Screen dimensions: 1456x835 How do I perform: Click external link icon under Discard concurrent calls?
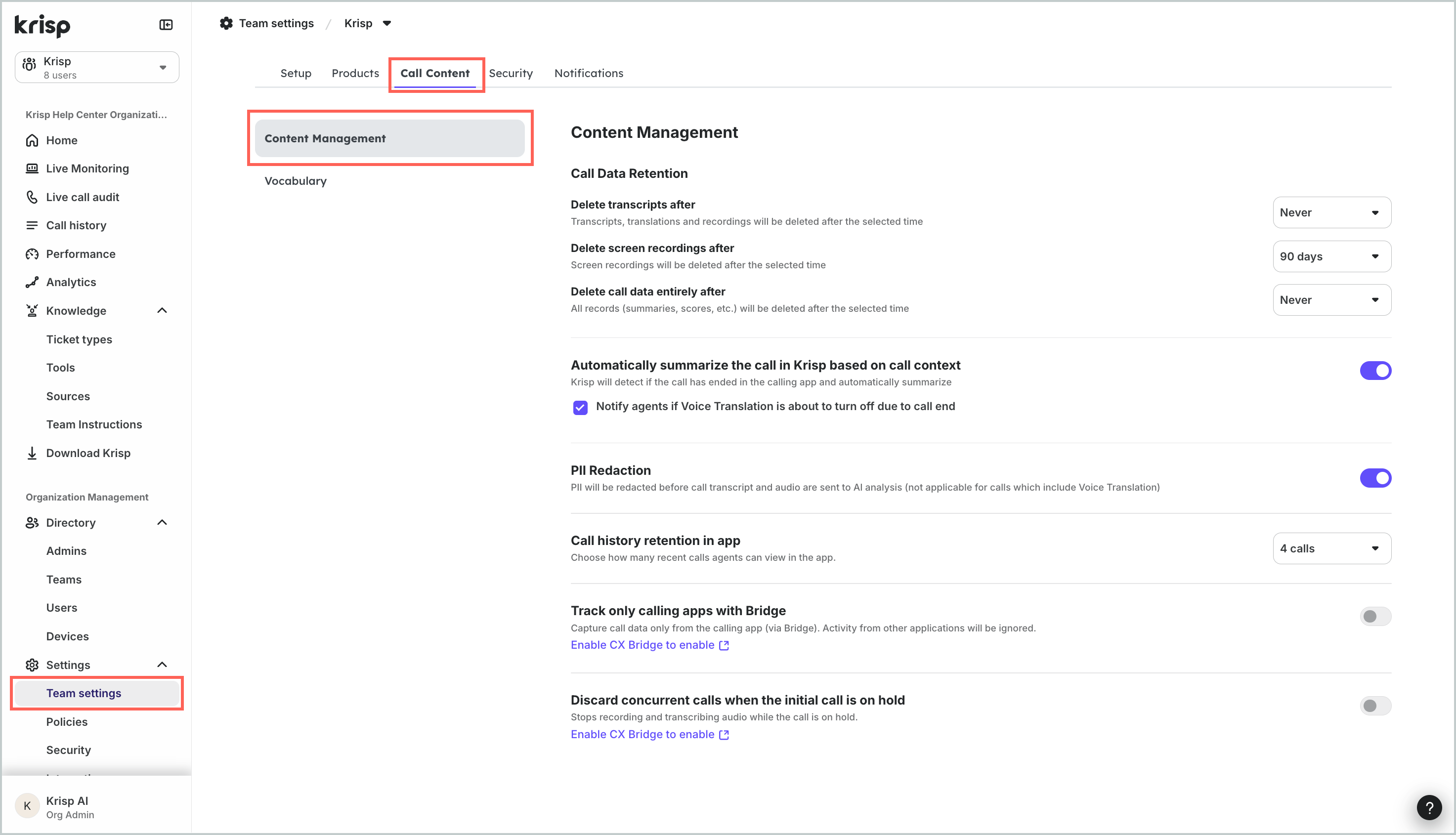724,735
